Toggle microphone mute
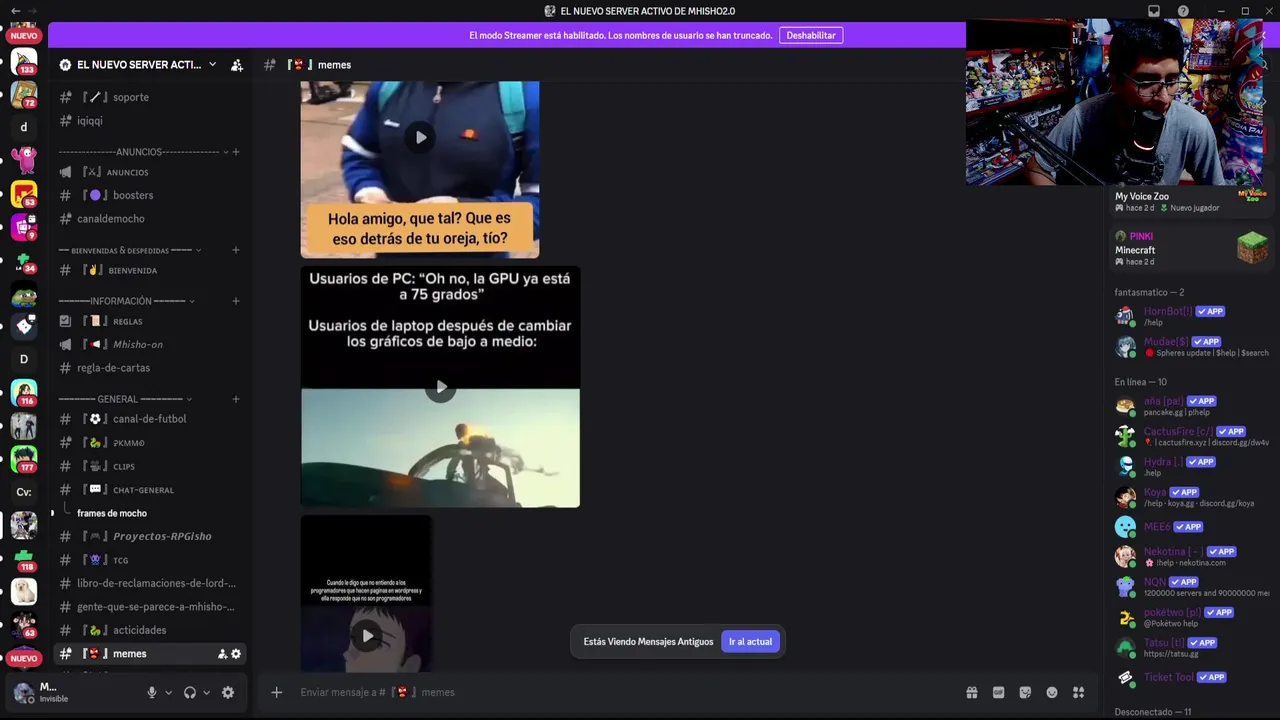Screen dimensions: 1280x720 click(x=152, y=692)
